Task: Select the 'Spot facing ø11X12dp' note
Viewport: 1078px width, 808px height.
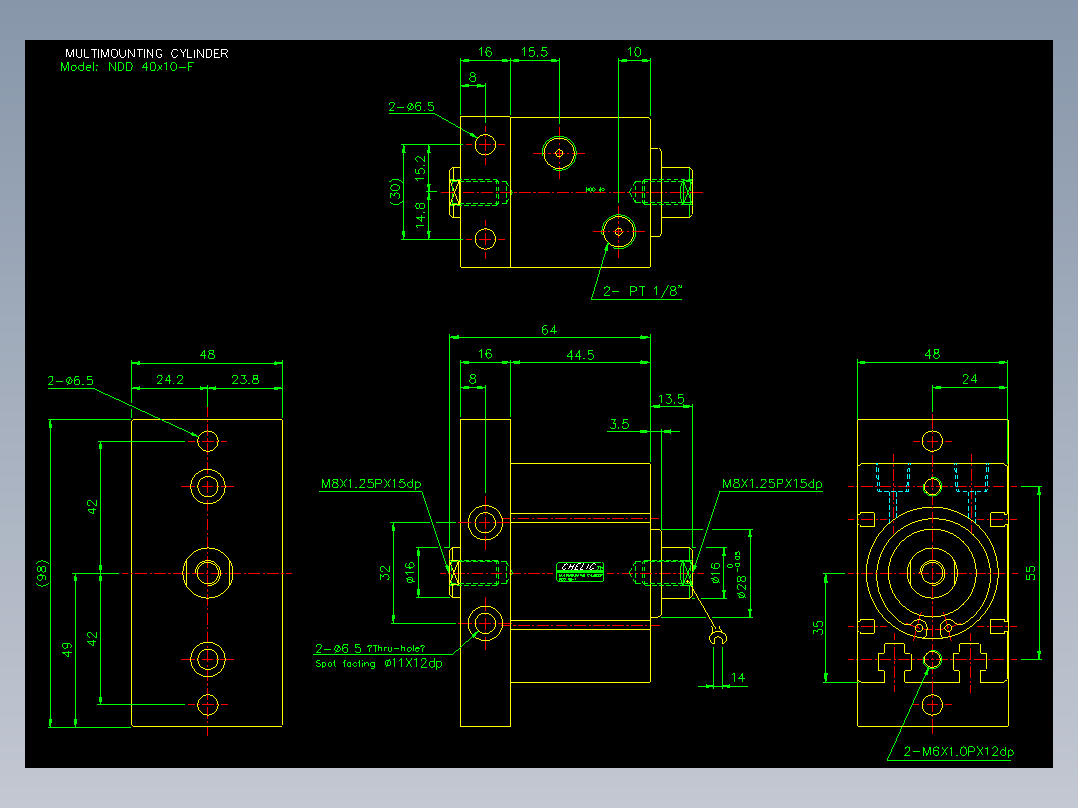Action: pos(379,664)
